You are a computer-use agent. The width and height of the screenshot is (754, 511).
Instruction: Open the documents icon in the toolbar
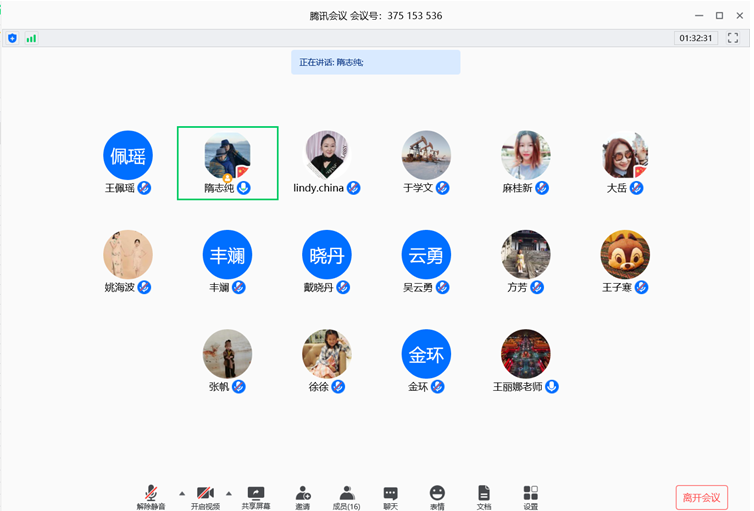484,495
